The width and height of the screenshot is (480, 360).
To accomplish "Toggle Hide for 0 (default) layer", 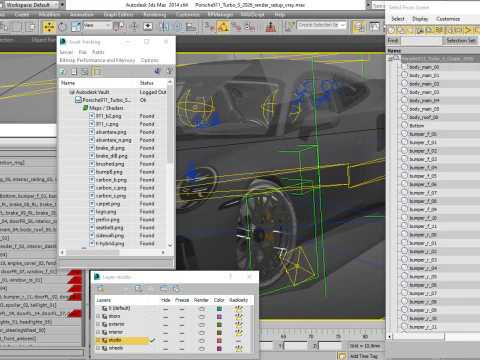I will [165, 308].
